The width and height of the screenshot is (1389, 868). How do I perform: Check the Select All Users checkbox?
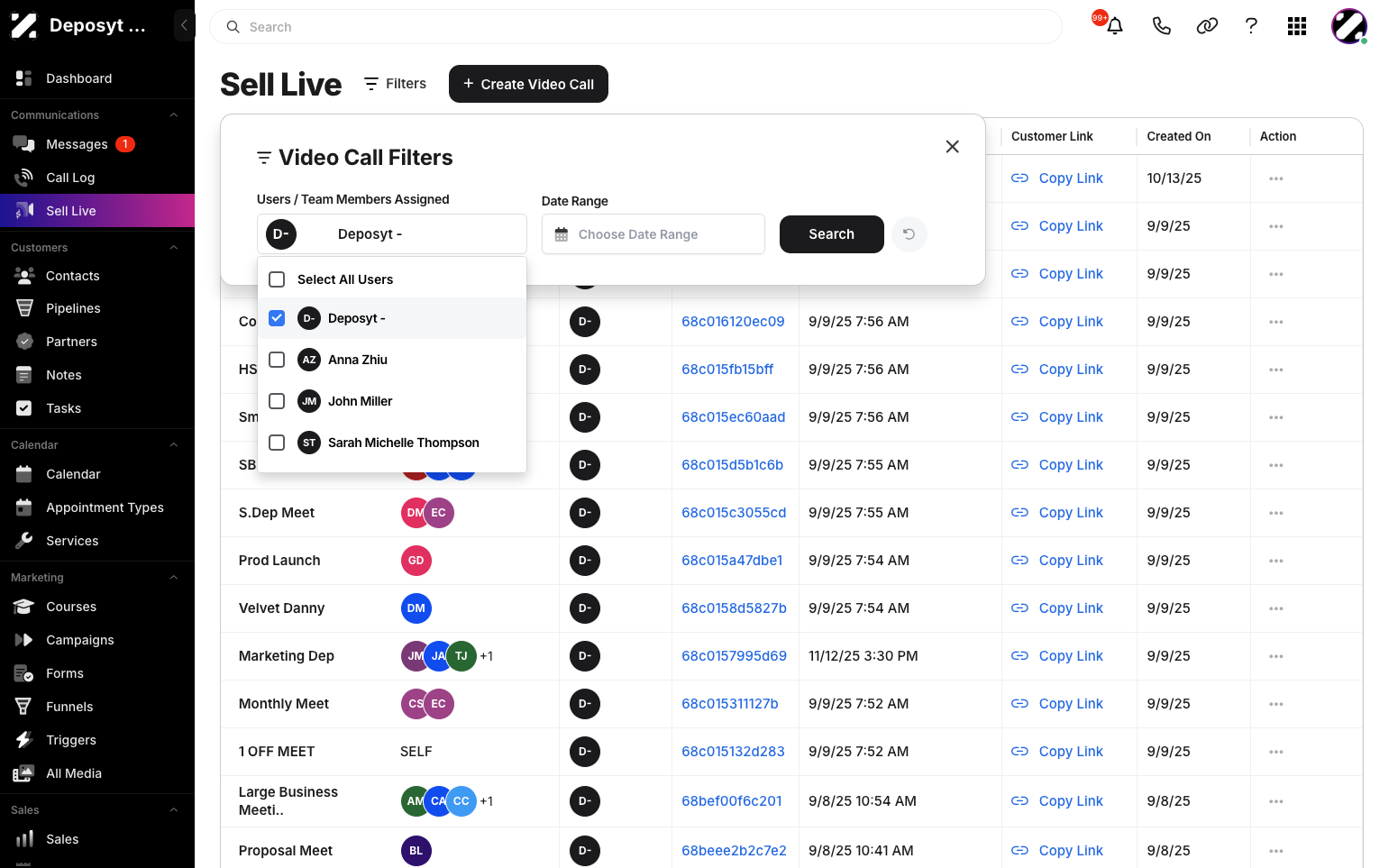pos(277,279)
